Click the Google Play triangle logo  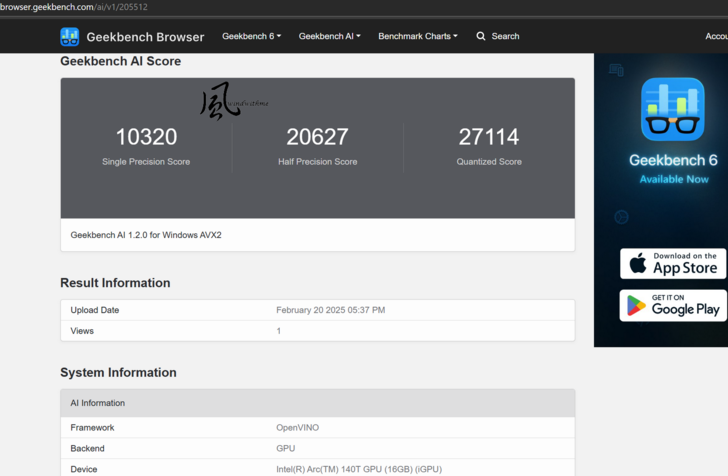[637, 306]
